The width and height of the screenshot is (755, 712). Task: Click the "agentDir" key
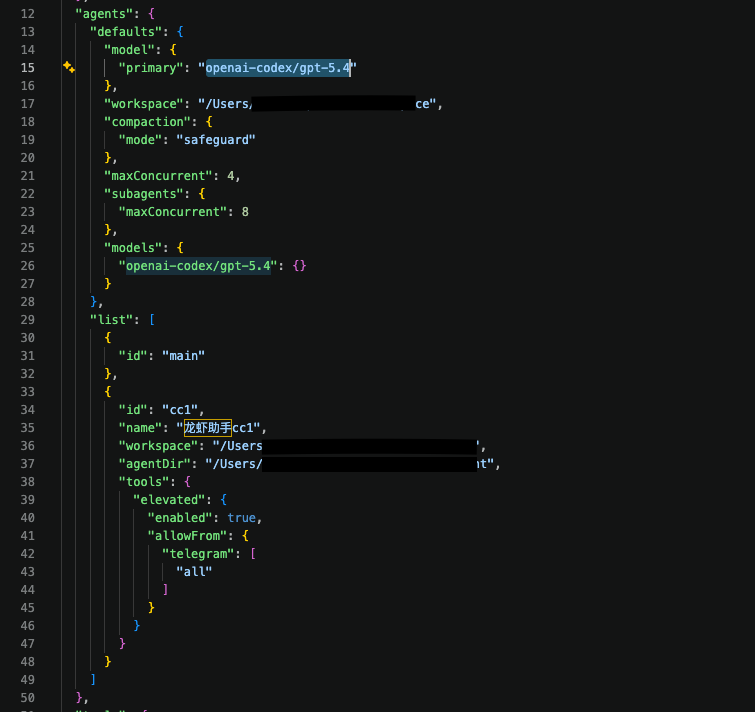(x=155, y=464)
